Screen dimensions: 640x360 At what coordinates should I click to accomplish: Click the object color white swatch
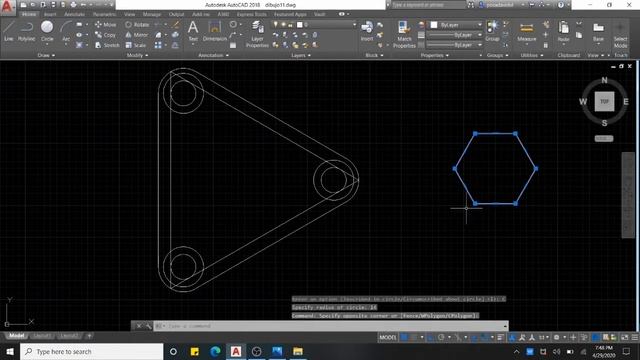point(434,25)
